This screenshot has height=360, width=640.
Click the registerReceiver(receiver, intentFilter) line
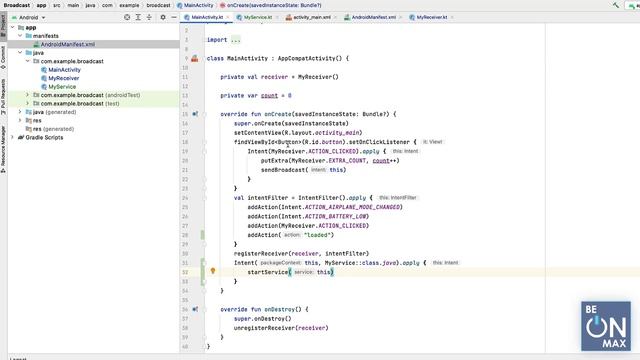[301, 253]
